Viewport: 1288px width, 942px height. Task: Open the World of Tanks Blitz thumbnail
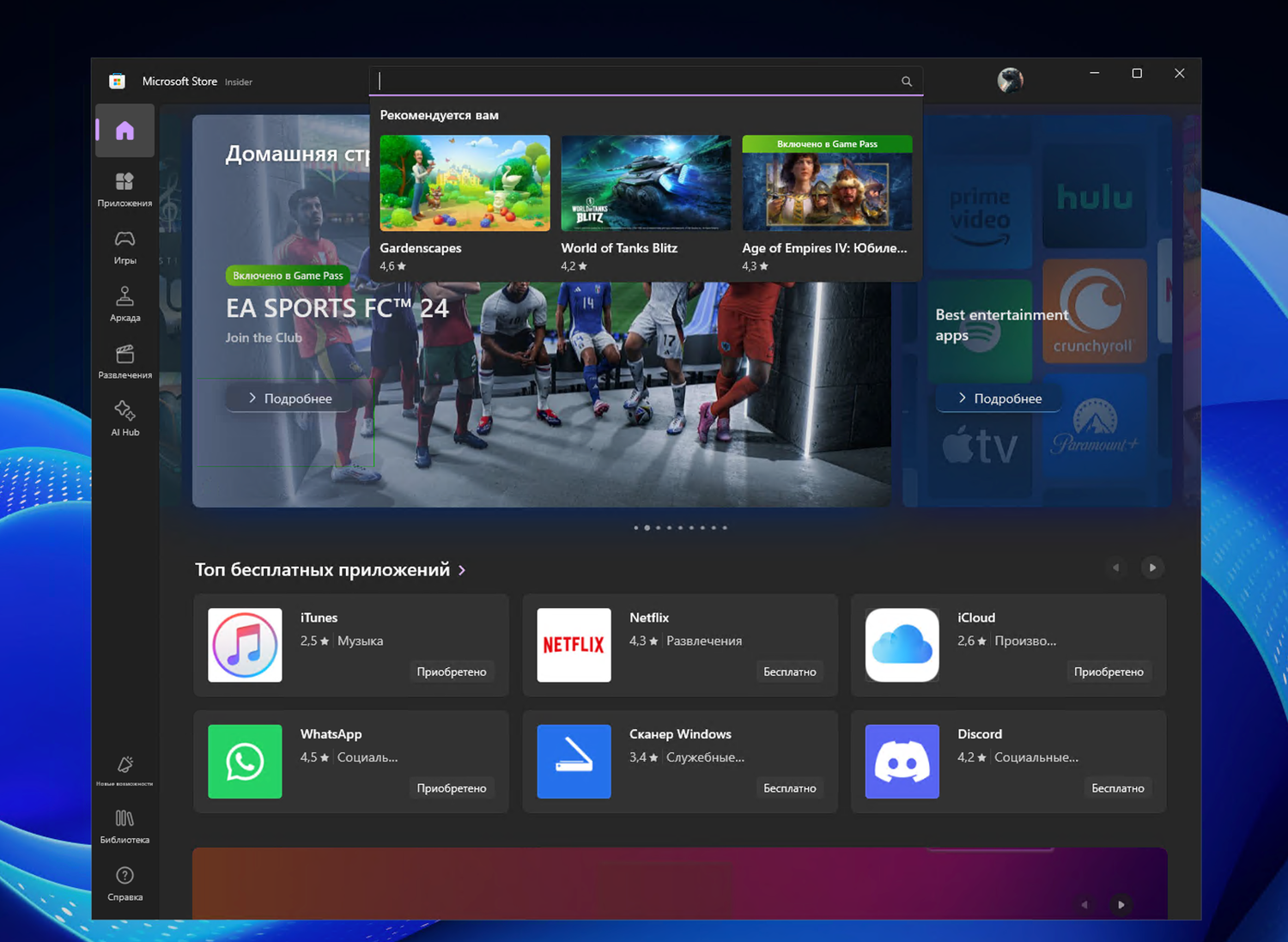tap(646, 183)
